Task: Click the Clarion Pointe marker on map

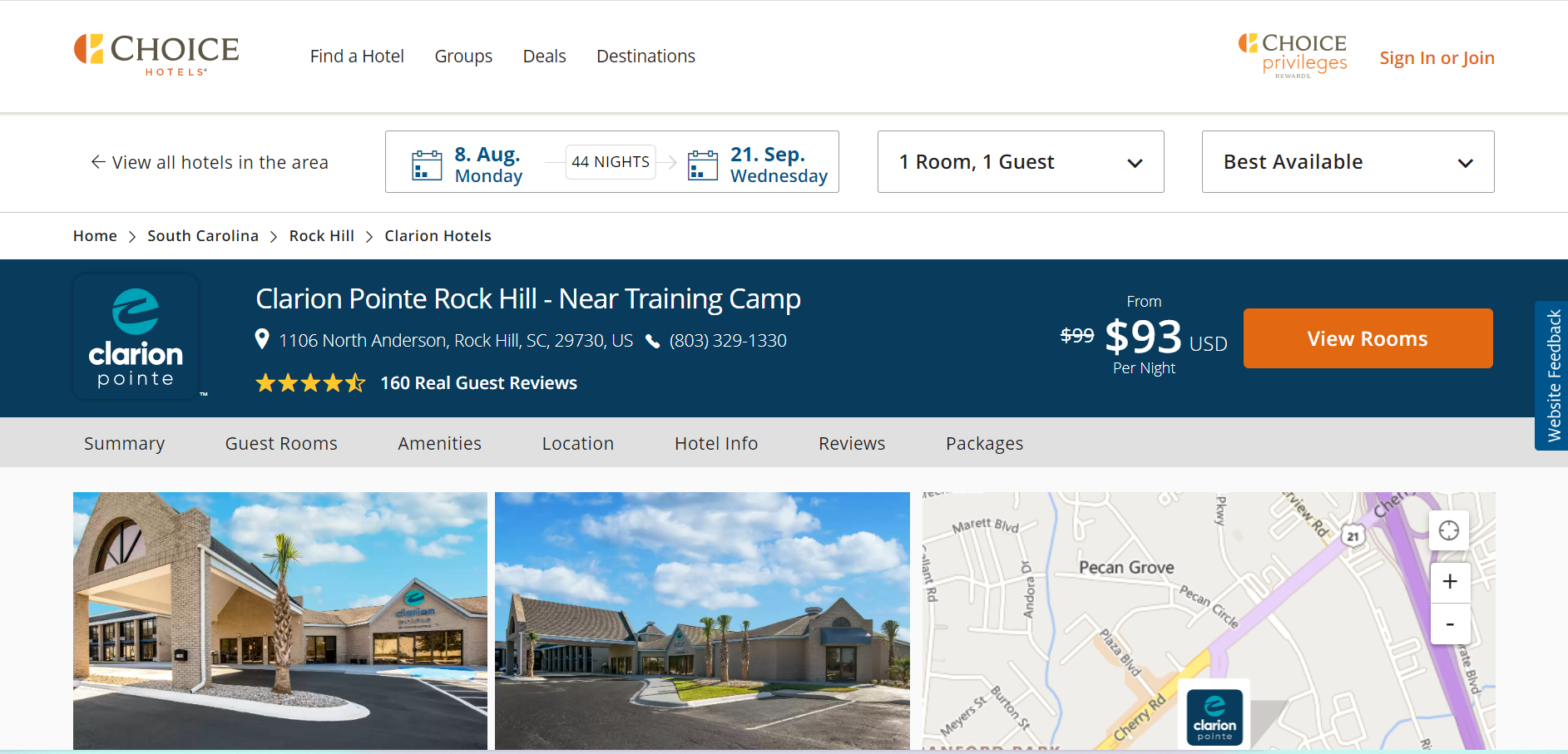Action: [1214, 717]
